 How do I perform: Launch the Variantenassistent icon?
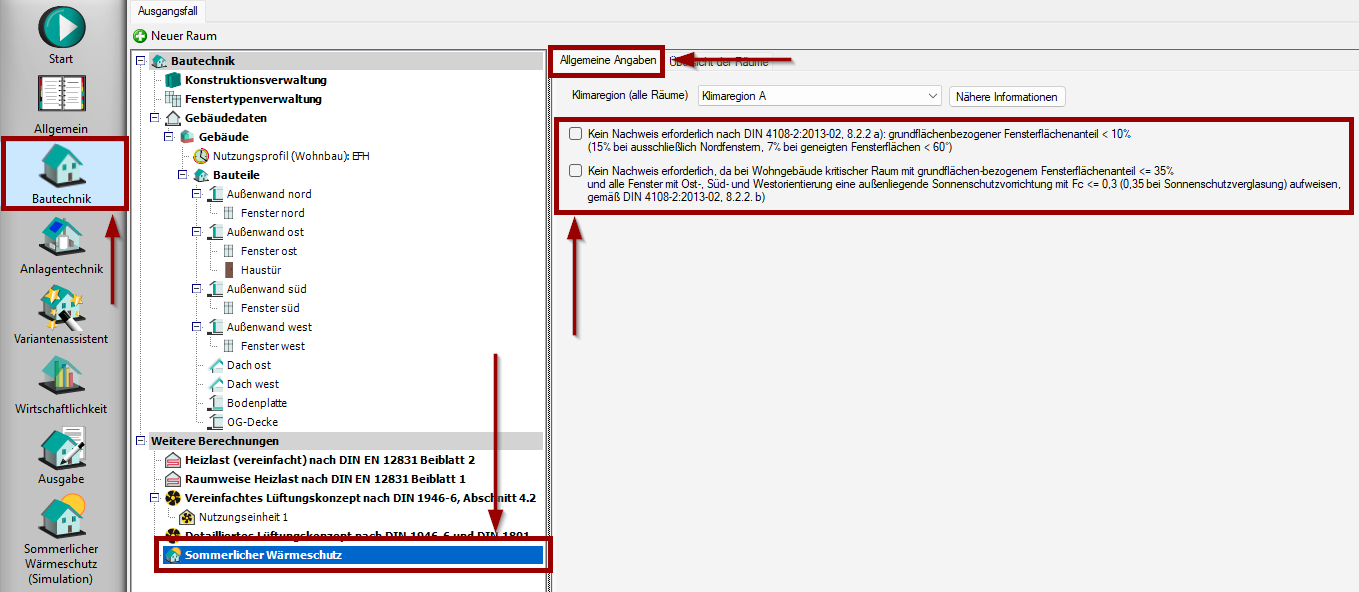(x=62, y=306)
